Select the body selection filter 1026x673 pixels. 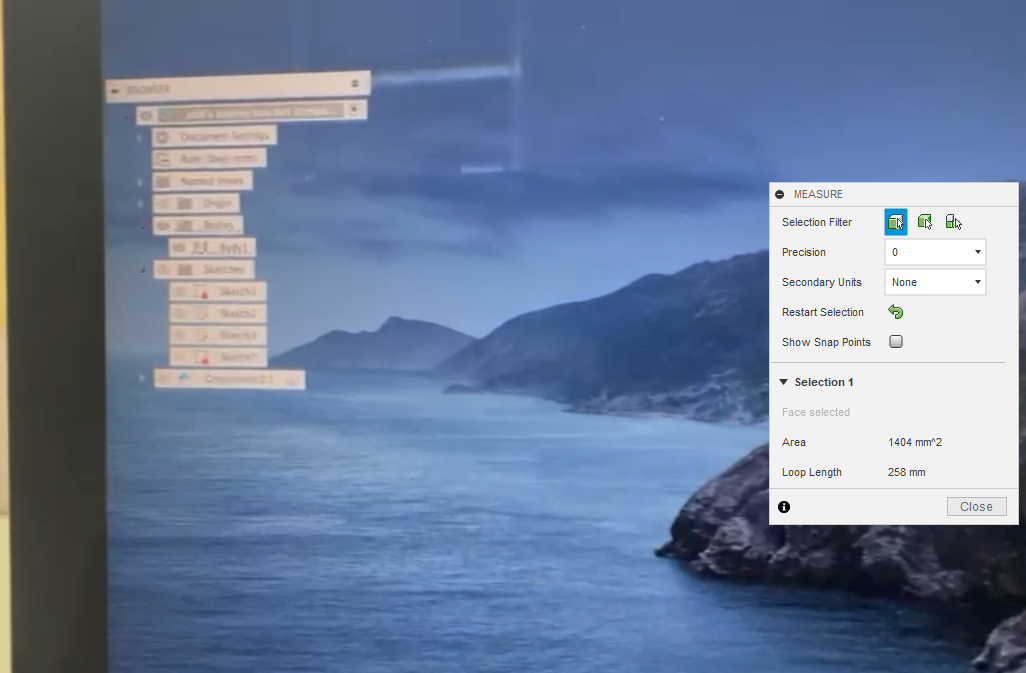click(924, 222)
